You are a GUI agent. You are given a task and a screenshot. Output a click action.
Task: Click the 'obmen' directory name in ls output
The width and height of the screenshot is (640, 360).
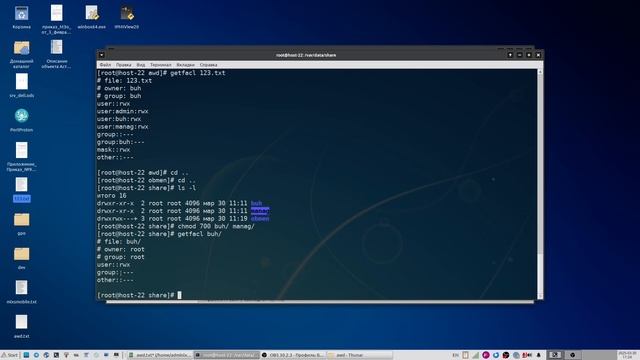coord(260,218)
